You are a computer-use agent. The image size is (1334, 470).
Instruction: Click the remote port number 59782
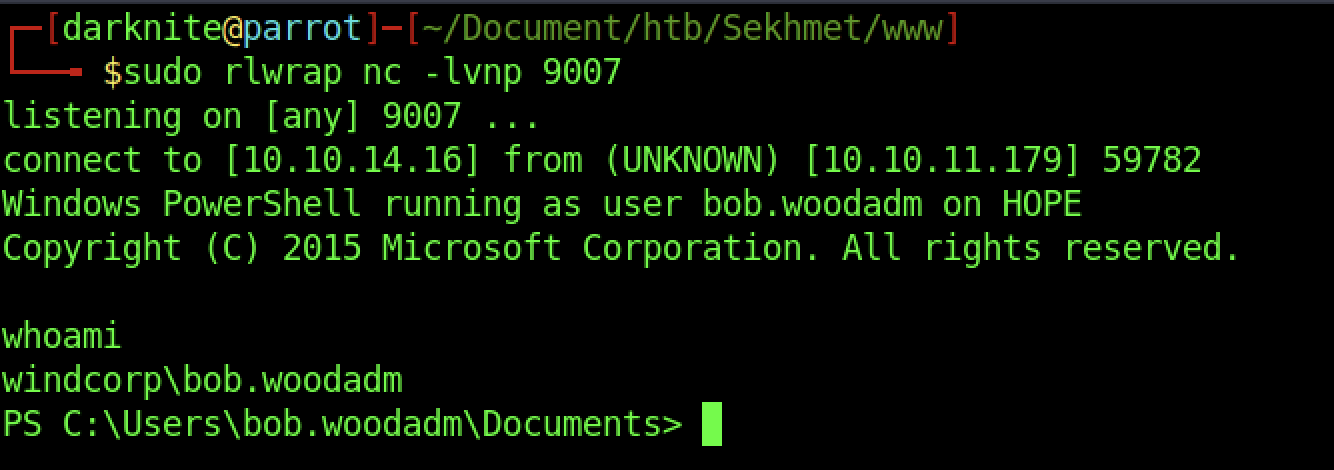1152,160
